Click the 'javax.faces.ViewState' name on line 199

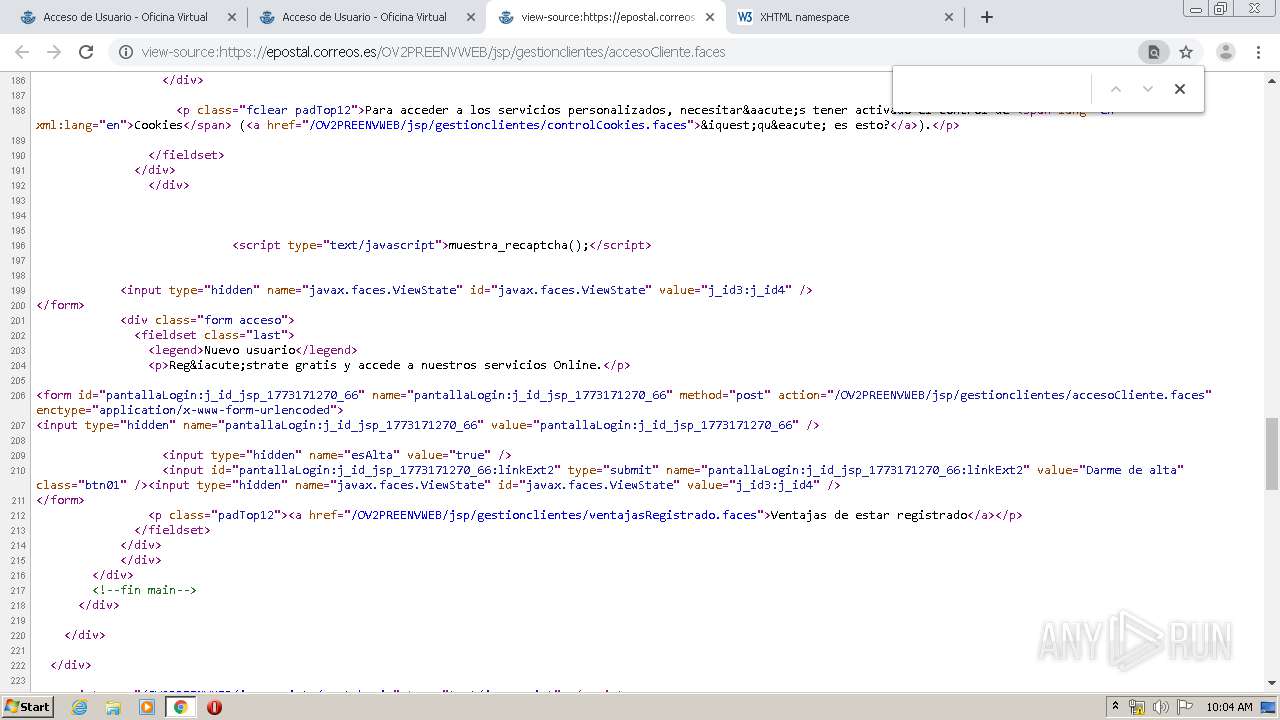382,290
